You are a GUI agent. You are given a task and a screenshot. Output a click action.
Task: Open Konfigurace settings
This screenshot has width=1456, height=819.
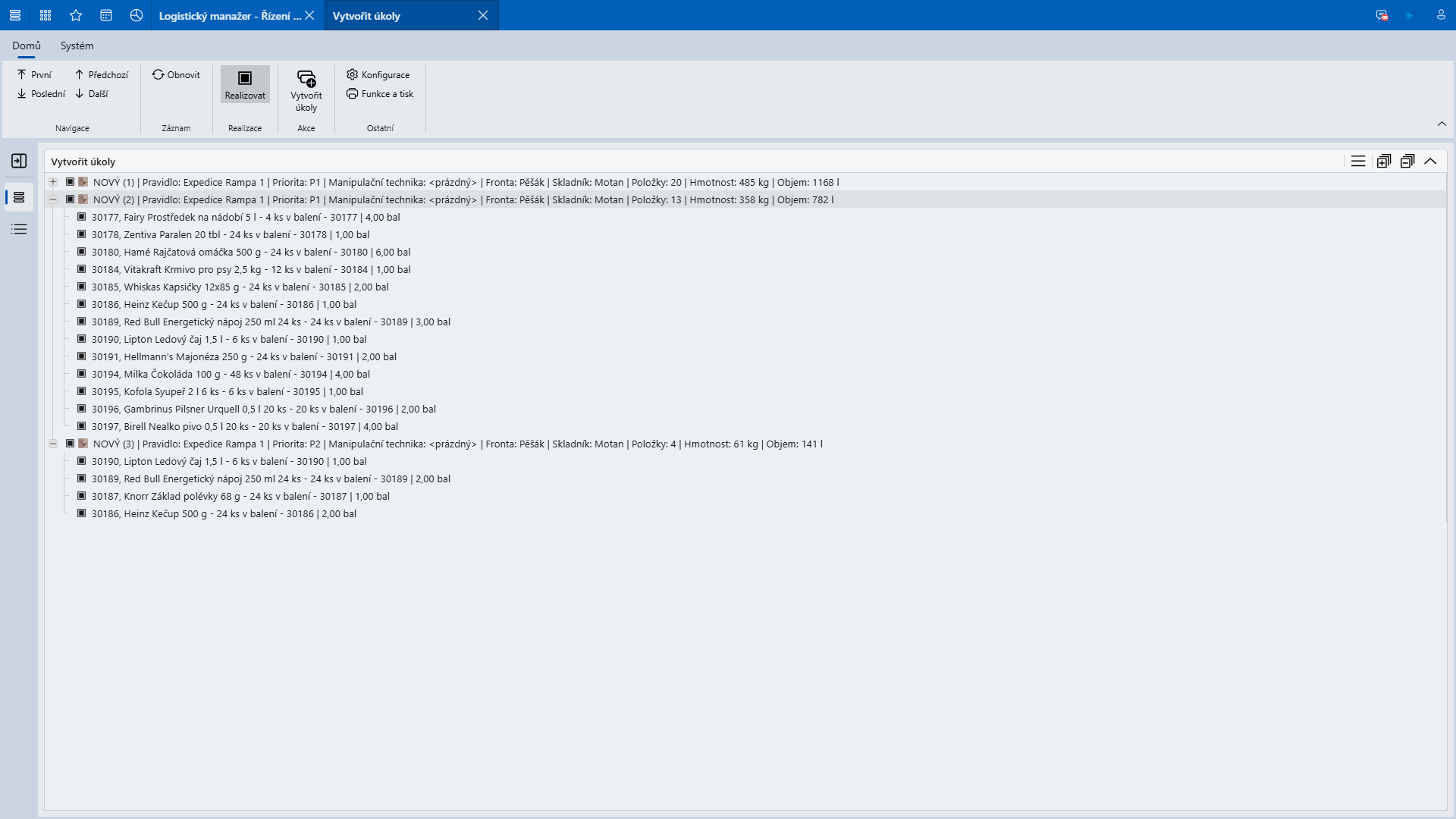point(378,74)
